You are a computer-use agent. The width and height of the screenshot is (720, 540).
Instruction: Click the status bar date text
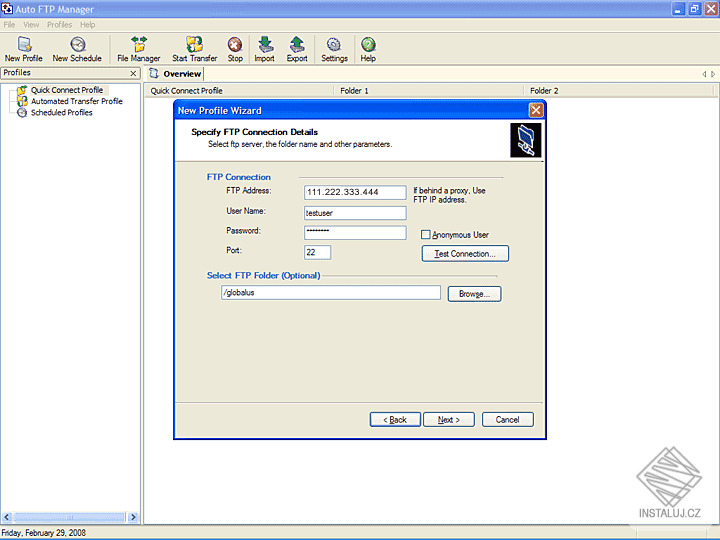coord(44,533)
